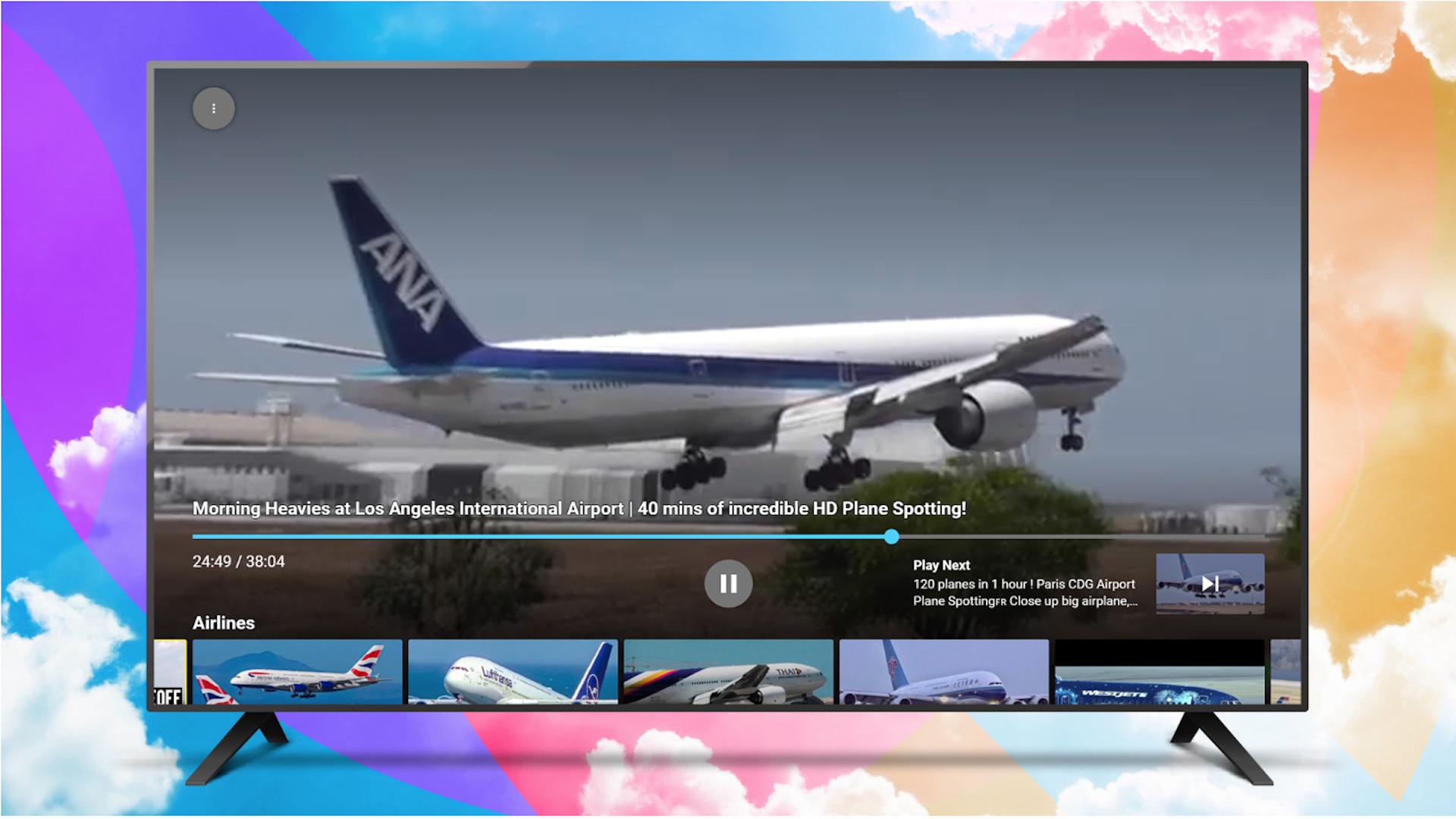
Task: Pause the video with the pause button
Action: [728, 583]
